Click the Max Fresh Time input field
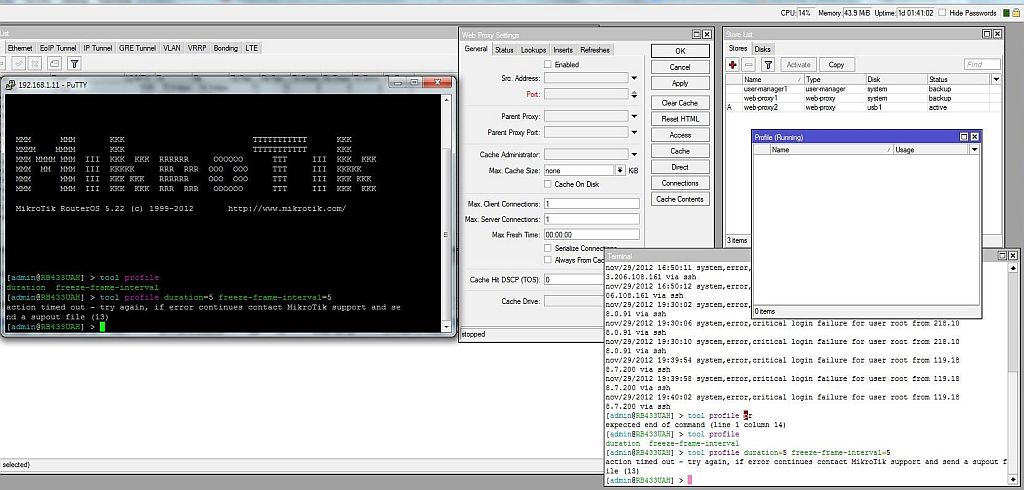The width and height of the screenshot is (1024, 490). pos(592,234)
